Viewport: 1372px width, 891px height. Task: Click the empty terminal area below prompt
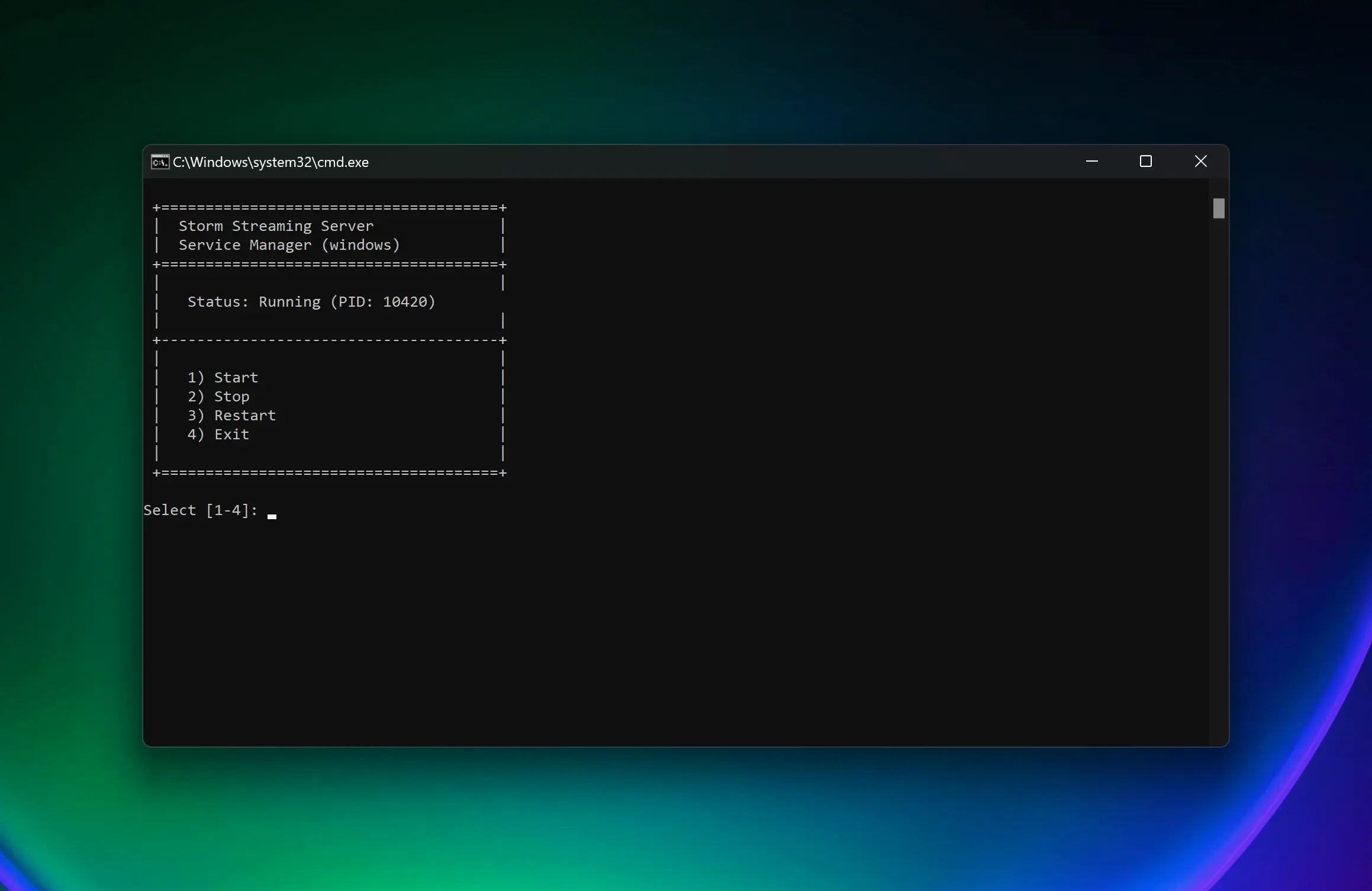click(x=651, y=639)
